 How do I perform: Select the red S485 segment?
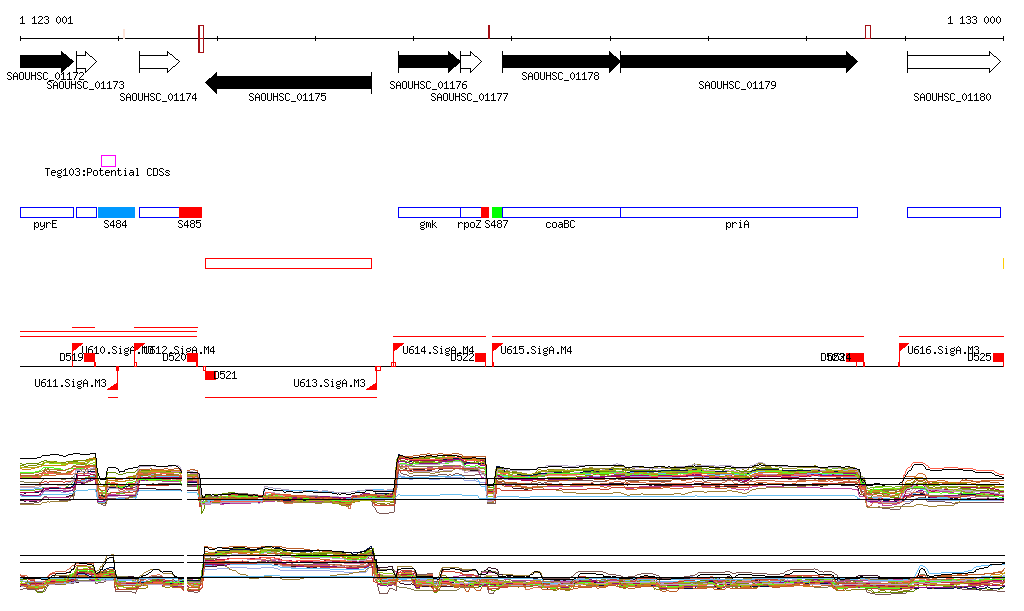tap(190, 212)
